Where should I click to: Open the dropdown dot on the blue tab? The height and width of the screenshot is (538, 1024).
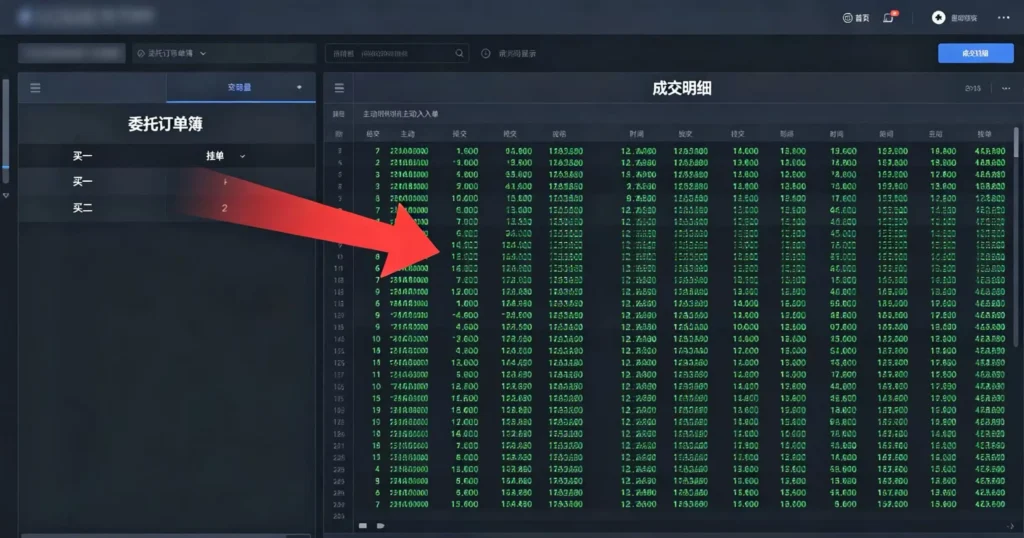tap(299, 87)
